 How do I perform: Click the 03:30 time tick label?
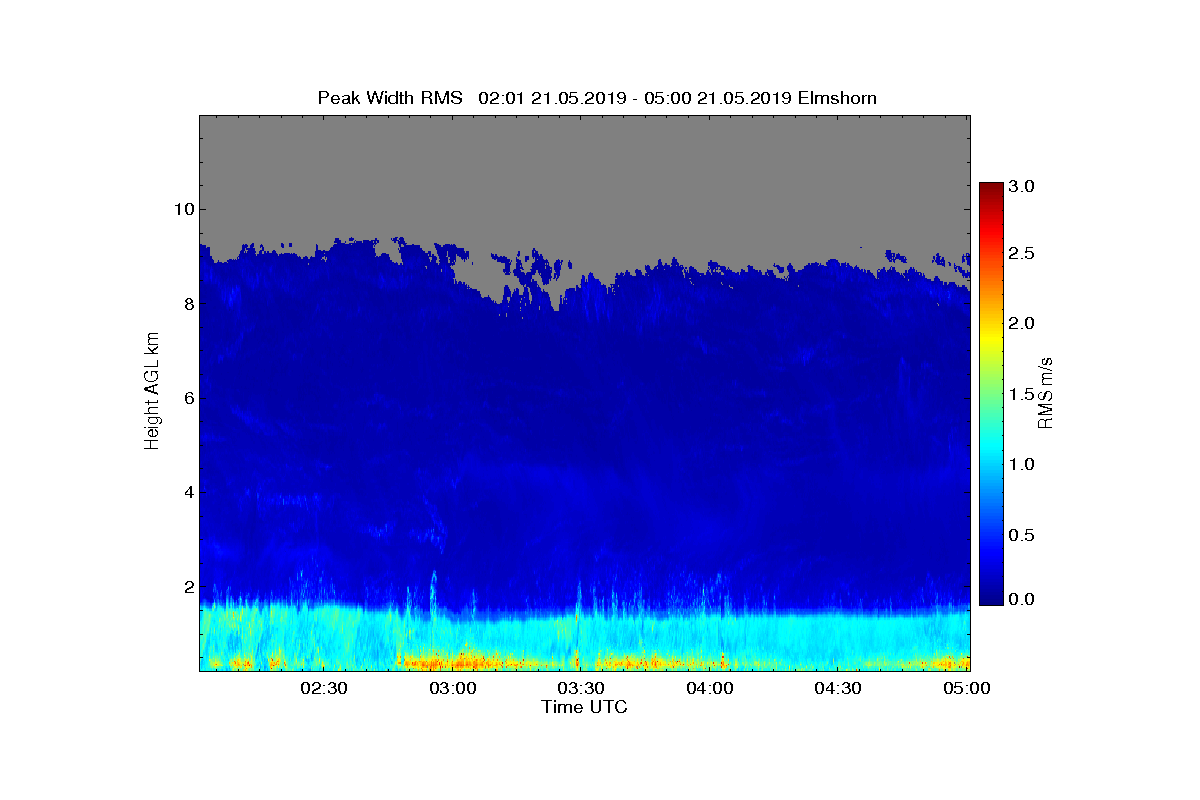(581, 689)
